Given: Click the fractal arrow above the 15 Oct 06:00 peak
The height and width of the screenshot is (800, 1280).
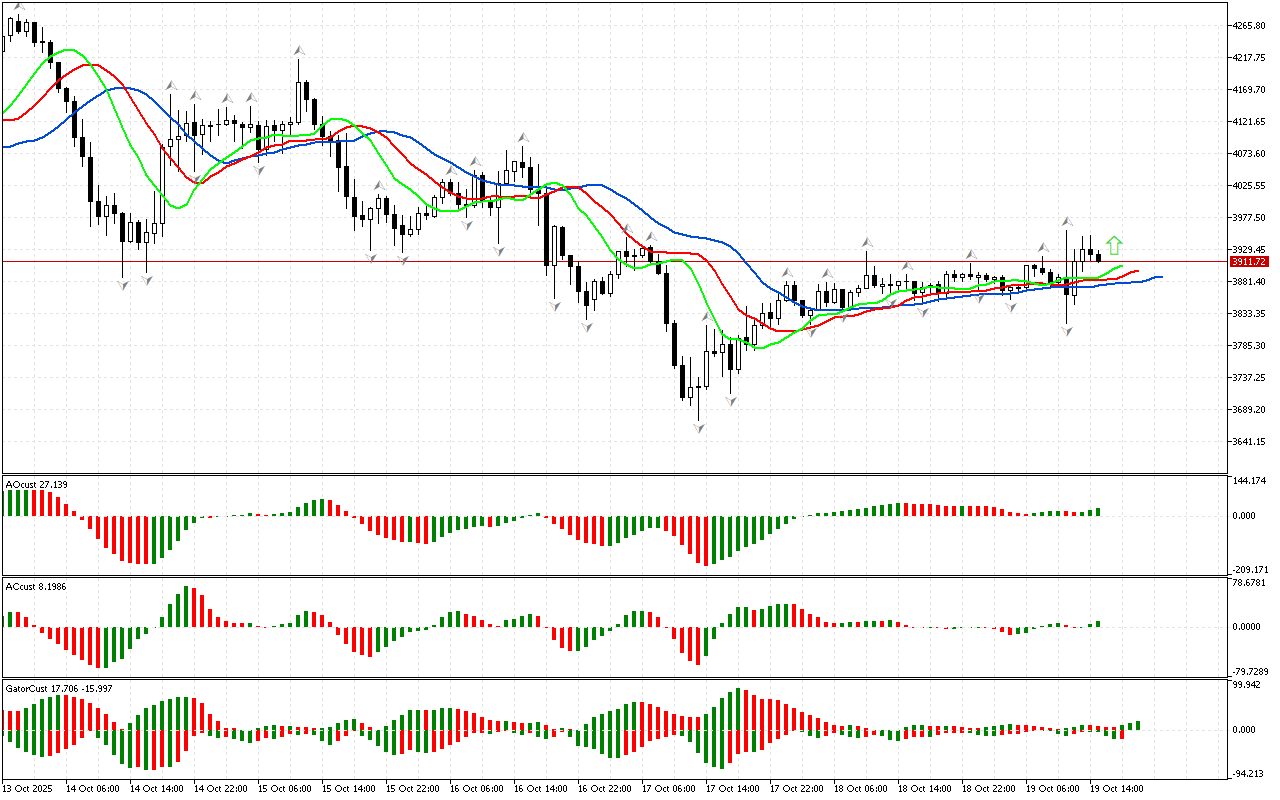Looking at the screenshot, I should (299, 50).
